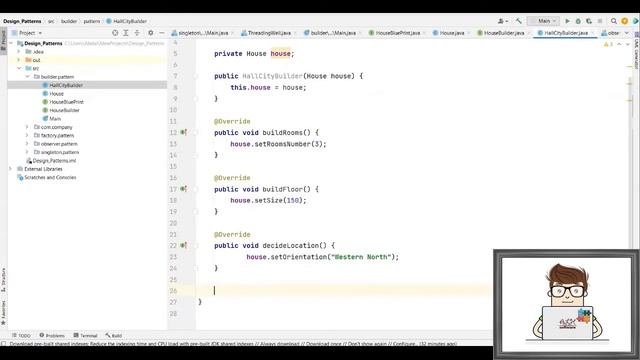Click the orange IDE updates icon

pyautogui.click(x=624, y=21)
